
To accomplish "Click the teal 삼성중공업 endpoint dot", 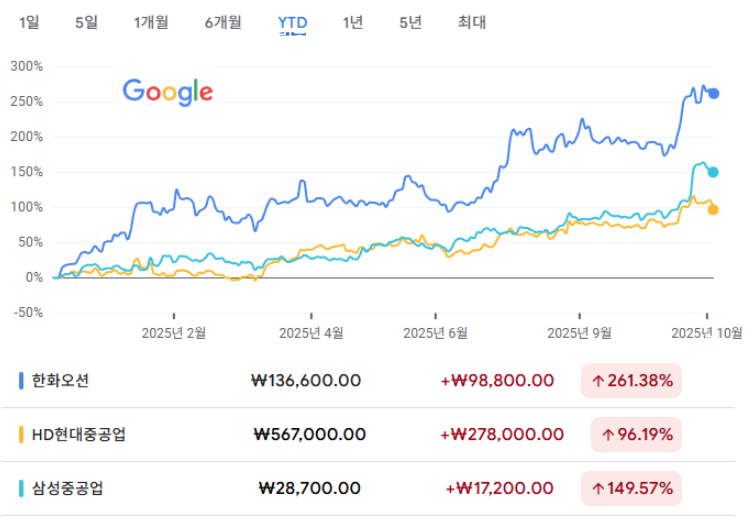I will click(713, 172).
